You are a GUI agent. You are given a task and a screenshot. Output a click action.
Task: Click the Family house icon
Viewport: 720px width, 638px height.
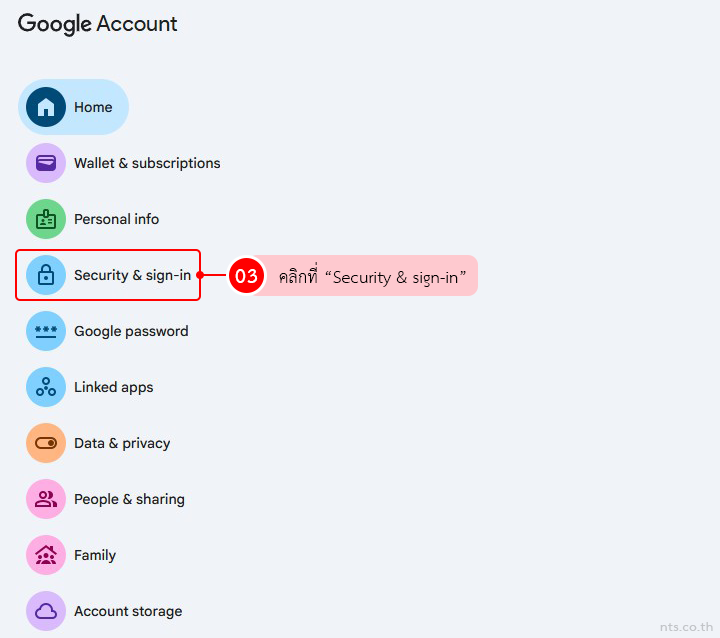[x=46, y=555]
